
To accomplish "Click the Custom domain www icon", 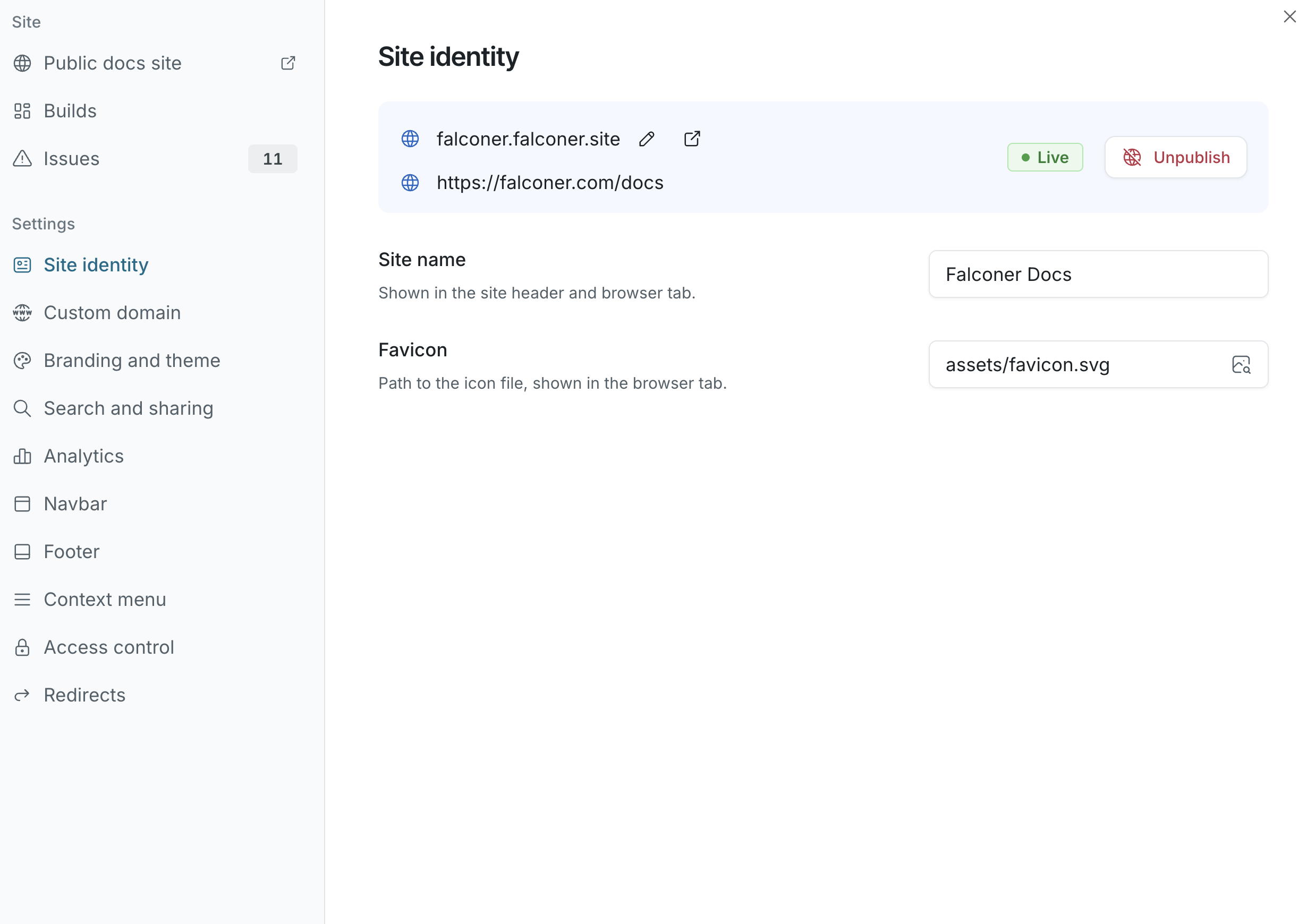I will pyautogui.click(x=22, y=313).
